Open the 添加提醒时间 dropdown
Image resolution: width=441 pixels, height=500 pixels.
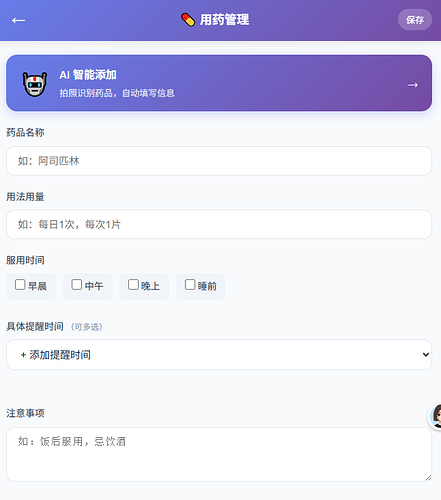pyautogui.click(x=219, y=355)
